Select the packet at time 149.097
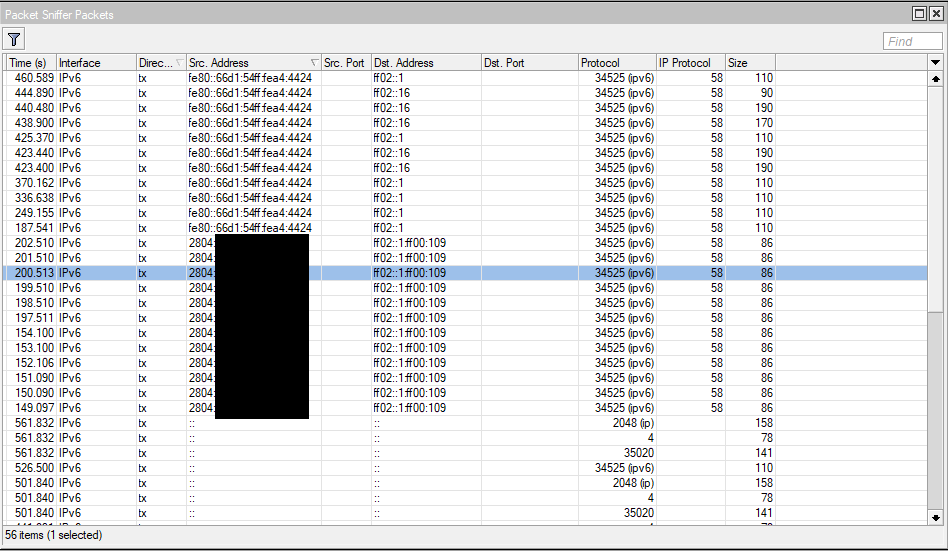 click(x=464, y=408)
